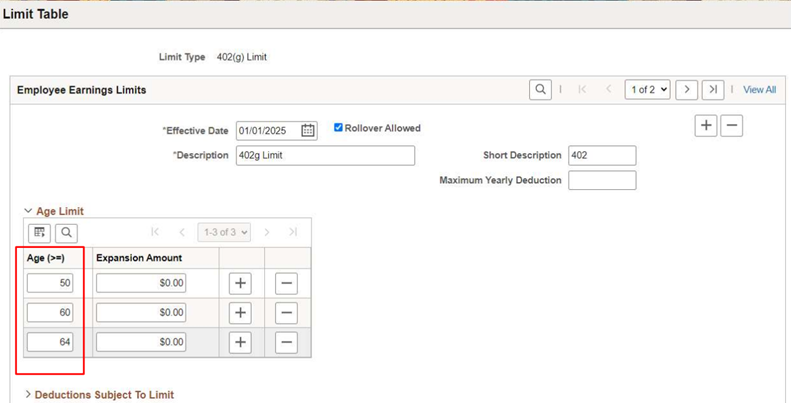Click the Age Limit grid search icon
Screen dimensions: 791x403
coord(67,233)
